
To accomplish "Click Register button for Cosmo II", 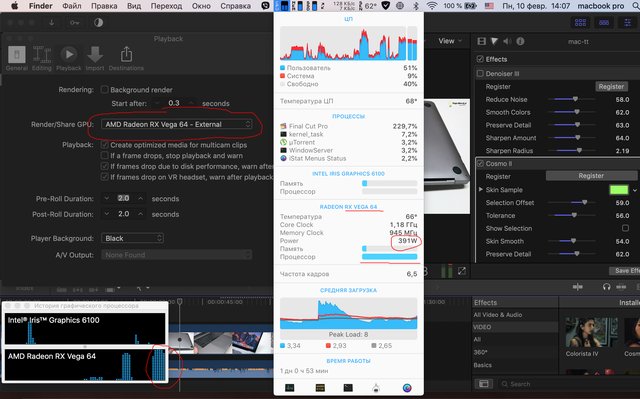I will [591, 176].
